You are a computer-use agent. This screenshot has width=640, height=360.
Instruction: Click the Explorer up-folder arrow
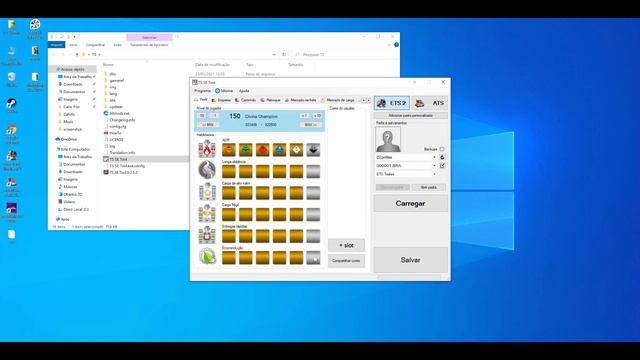point(77,54)
